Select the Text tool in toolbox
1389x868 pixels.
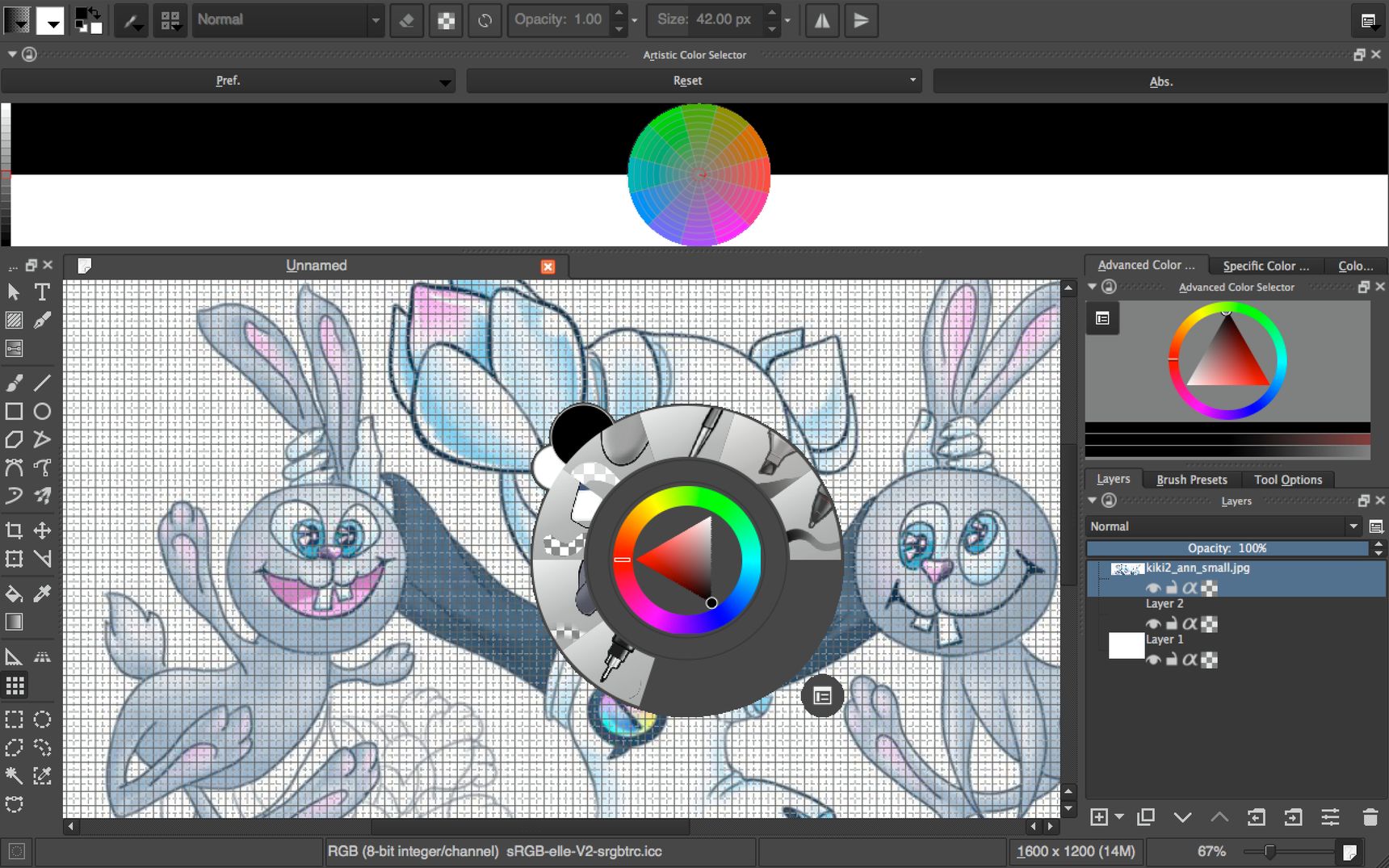(42, 291)
